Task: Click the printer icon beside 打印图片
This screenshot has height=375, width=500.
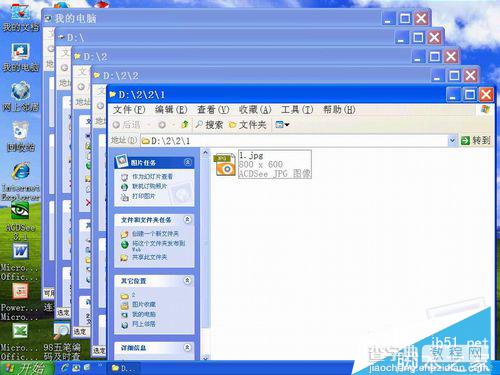Action: [x=125, y=197]
